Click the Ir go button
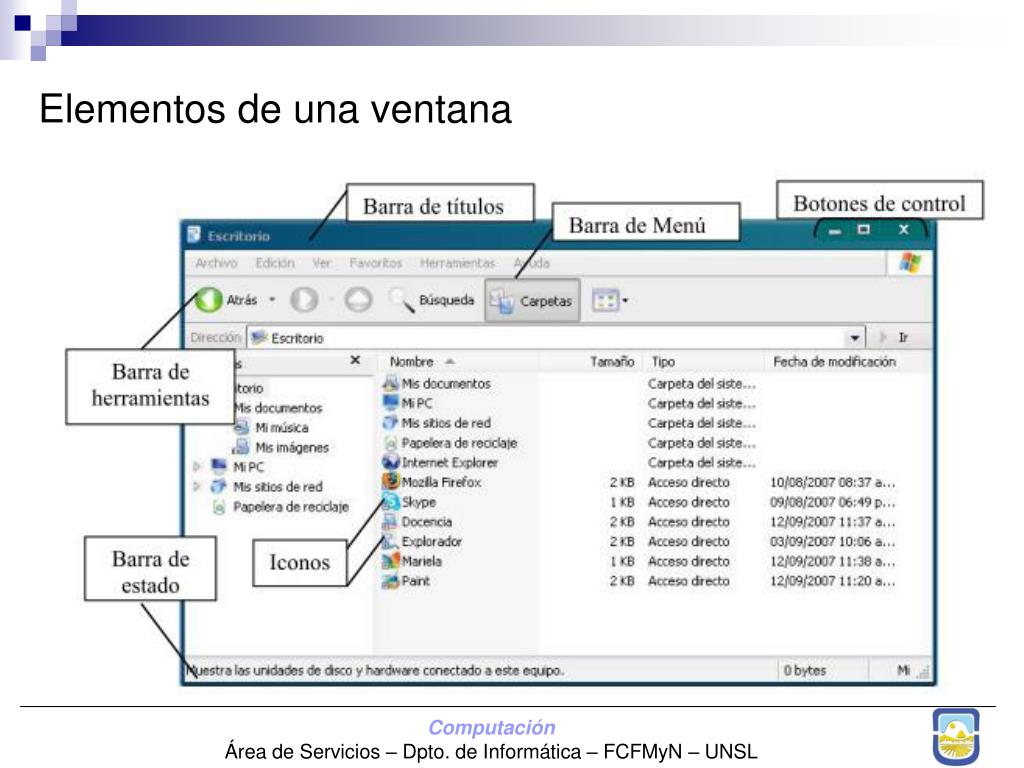Viewport: 1024px width, 768px height. point(896,337)
